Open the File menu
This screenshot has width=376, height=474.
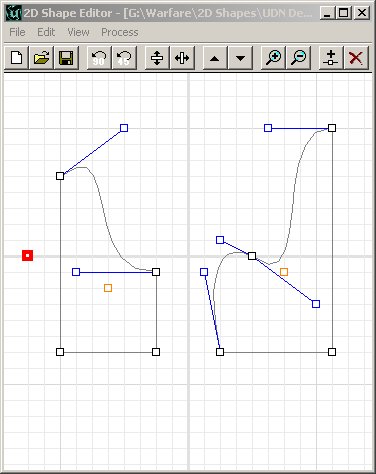point(17,32)
